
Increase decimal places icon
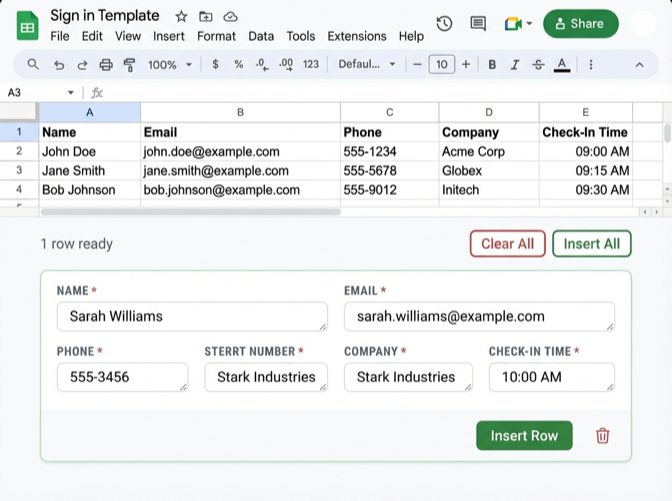pyautogui.click(x=286, y=65)
